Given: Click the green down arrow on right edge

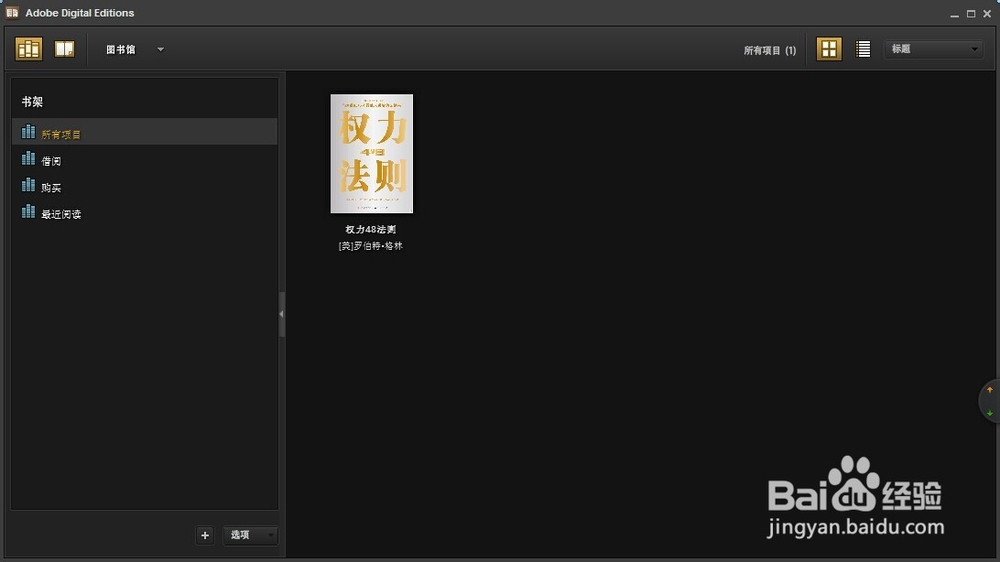Looking at the screenshot, I should pos(990,413).
